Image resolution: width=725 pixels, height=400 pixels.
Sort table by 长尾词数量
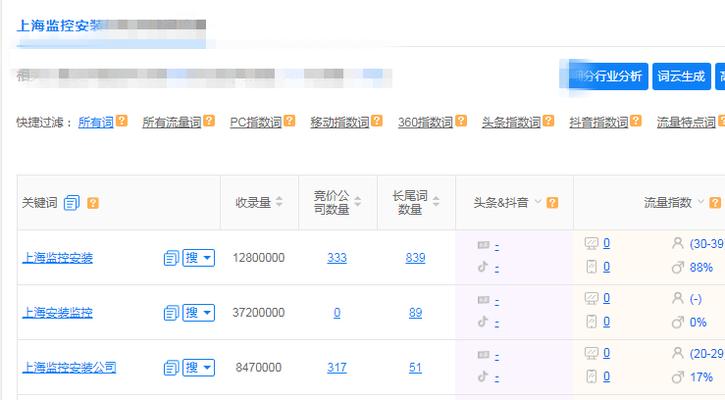click(x=436, y=202)
